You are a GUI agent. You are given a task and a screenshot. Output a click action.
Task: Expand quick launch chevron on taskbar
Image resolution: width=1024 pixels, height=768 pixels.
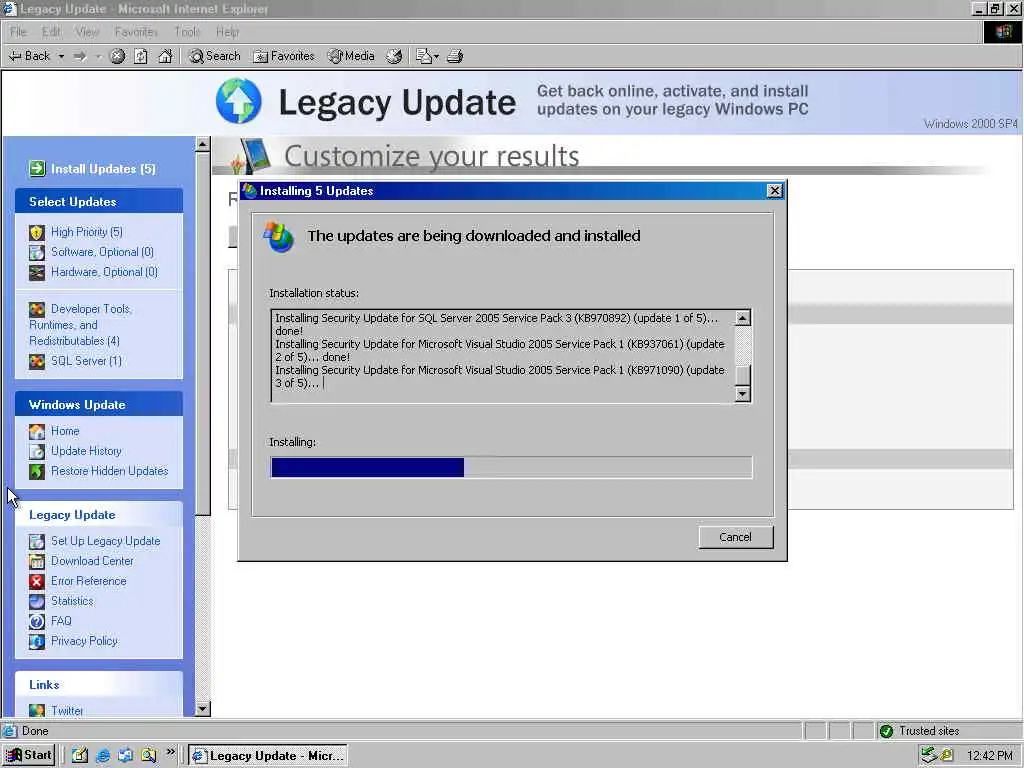tap(170, 752)
